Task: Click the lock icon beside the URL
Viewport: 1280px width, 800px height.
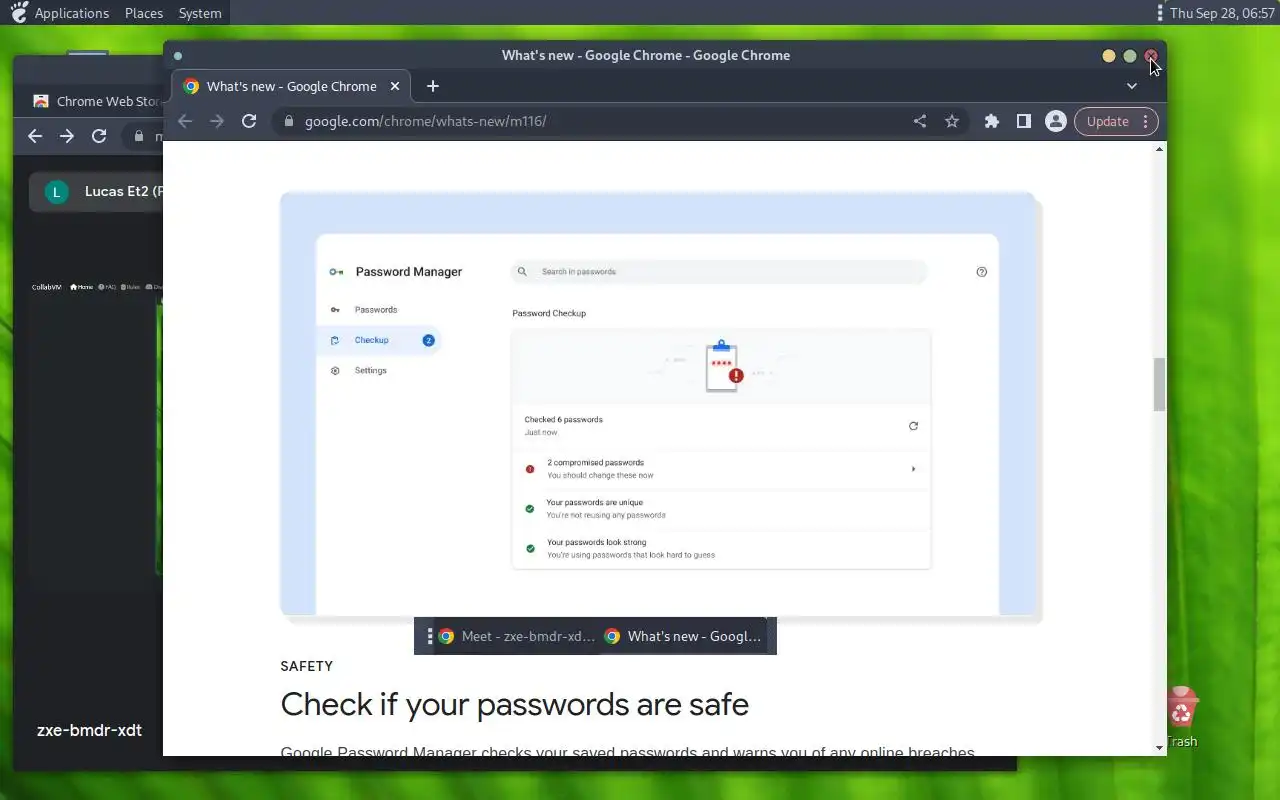Action: pyautogui.click(x=288, y=121)
